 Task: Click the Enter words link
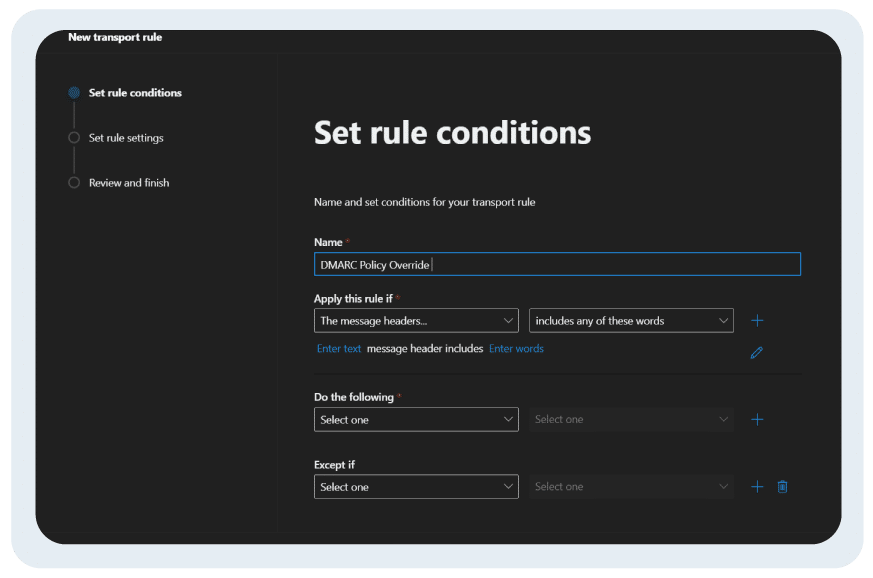click(516, 349)
